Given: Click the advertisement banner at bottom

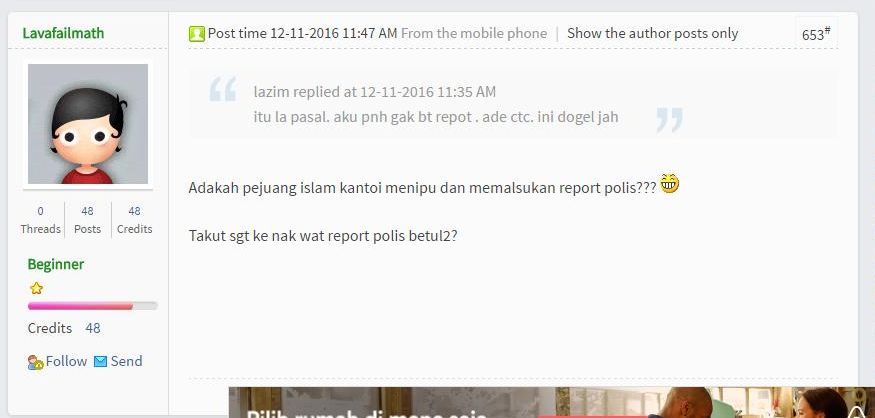Looking at the screenshot, I should click(551, 402).
